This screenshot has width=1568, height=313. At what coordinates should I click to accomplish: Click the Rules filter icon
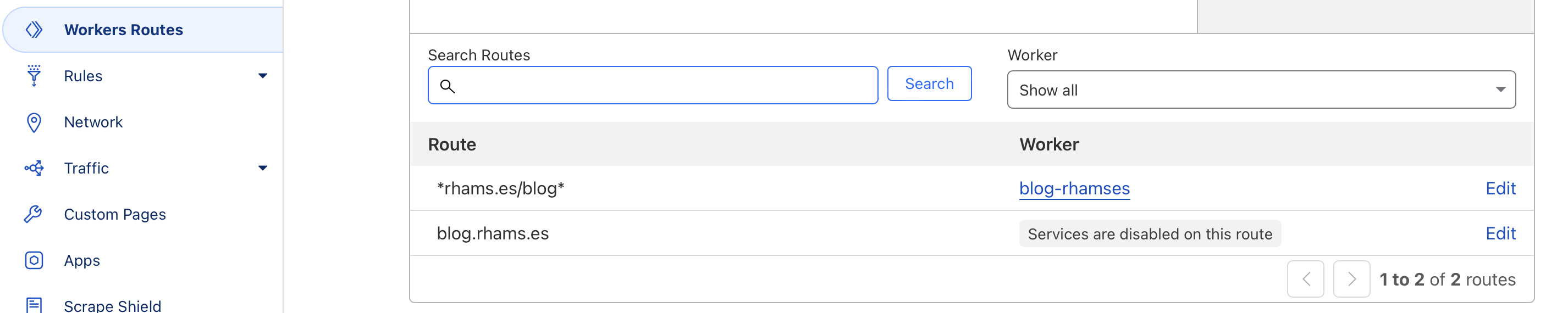coord(34,76)
